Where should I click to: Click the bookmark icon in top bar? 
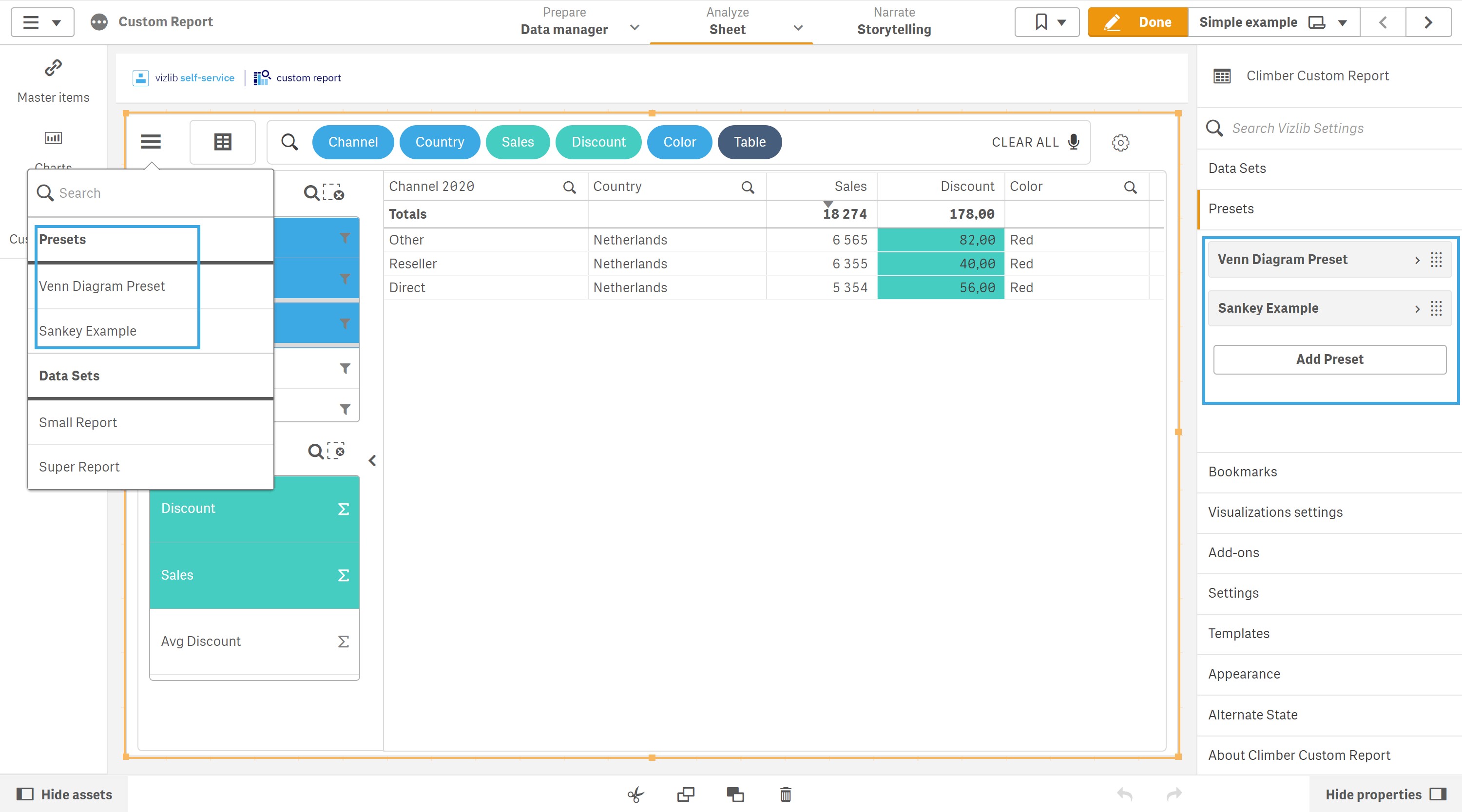click(x=1041, y=22)
